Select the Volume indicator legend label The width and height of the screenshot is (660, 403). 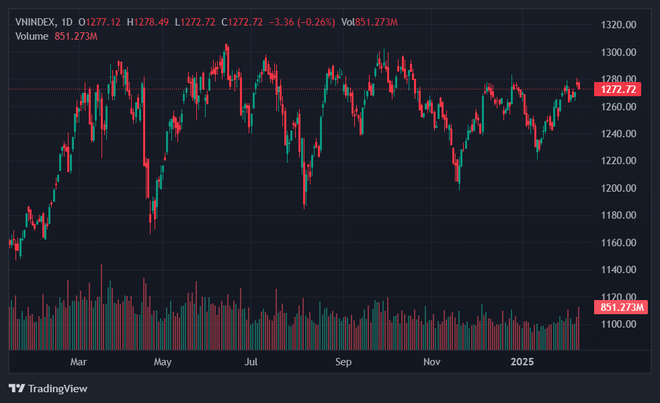(32, 36)
